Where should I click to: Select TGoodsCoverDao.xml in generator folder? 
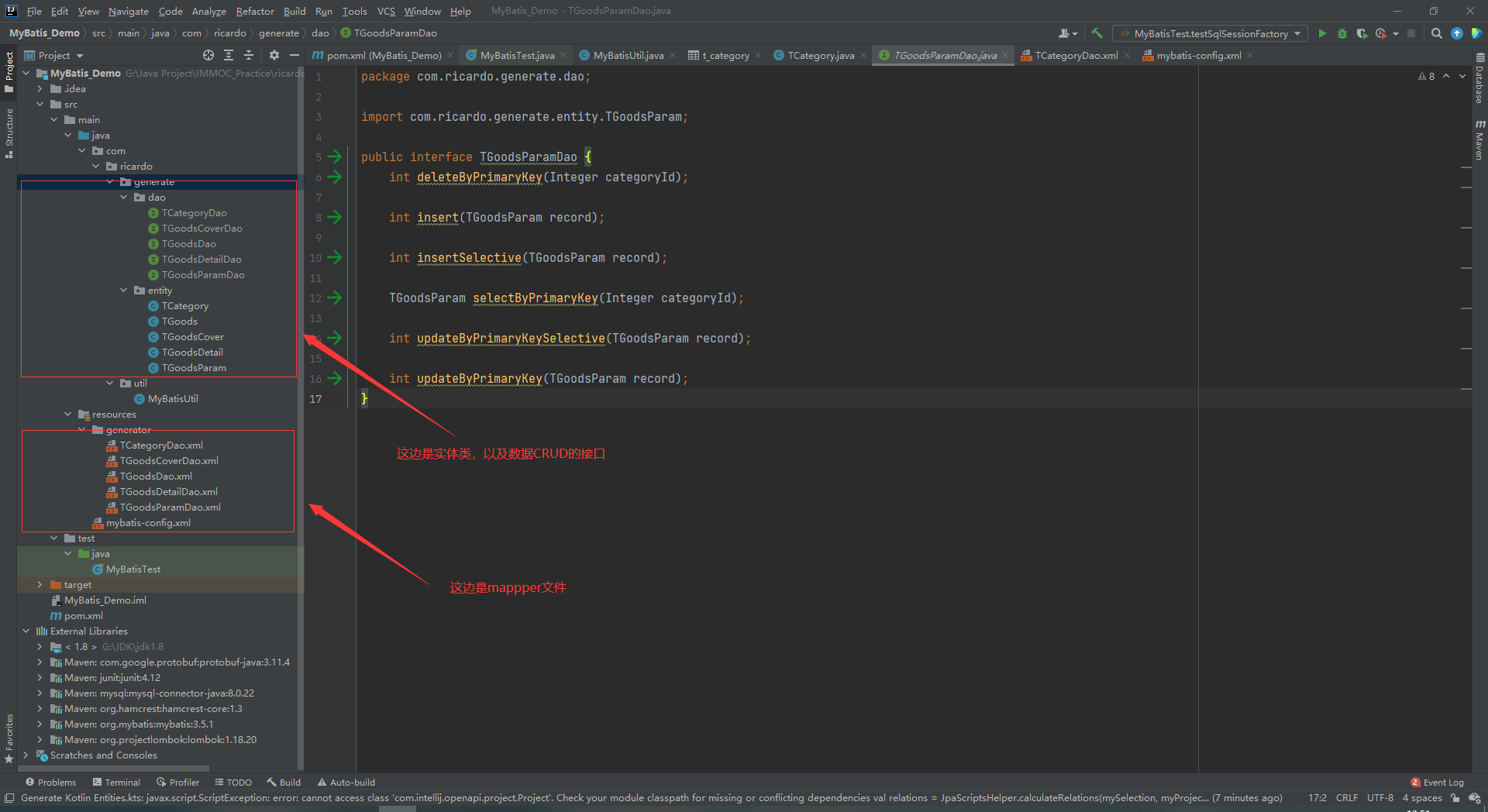pos(169,461)
